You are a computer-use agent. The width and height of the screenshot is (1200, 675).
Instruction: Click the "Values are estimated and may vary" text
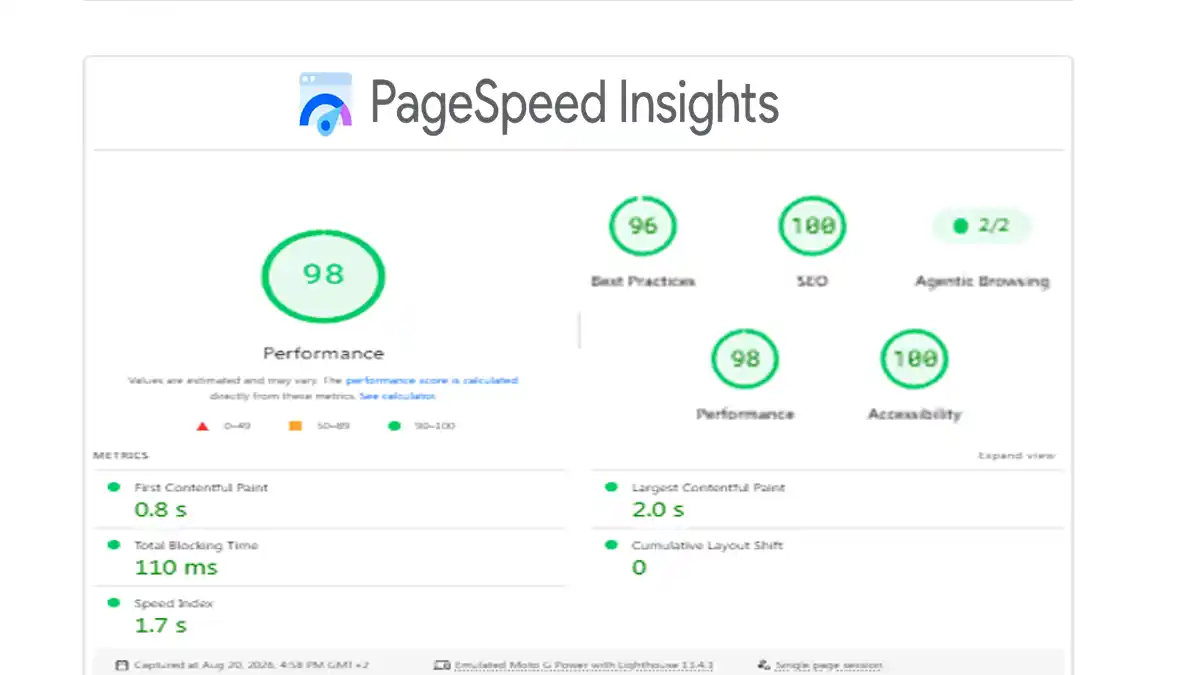(x=224, y=381)
